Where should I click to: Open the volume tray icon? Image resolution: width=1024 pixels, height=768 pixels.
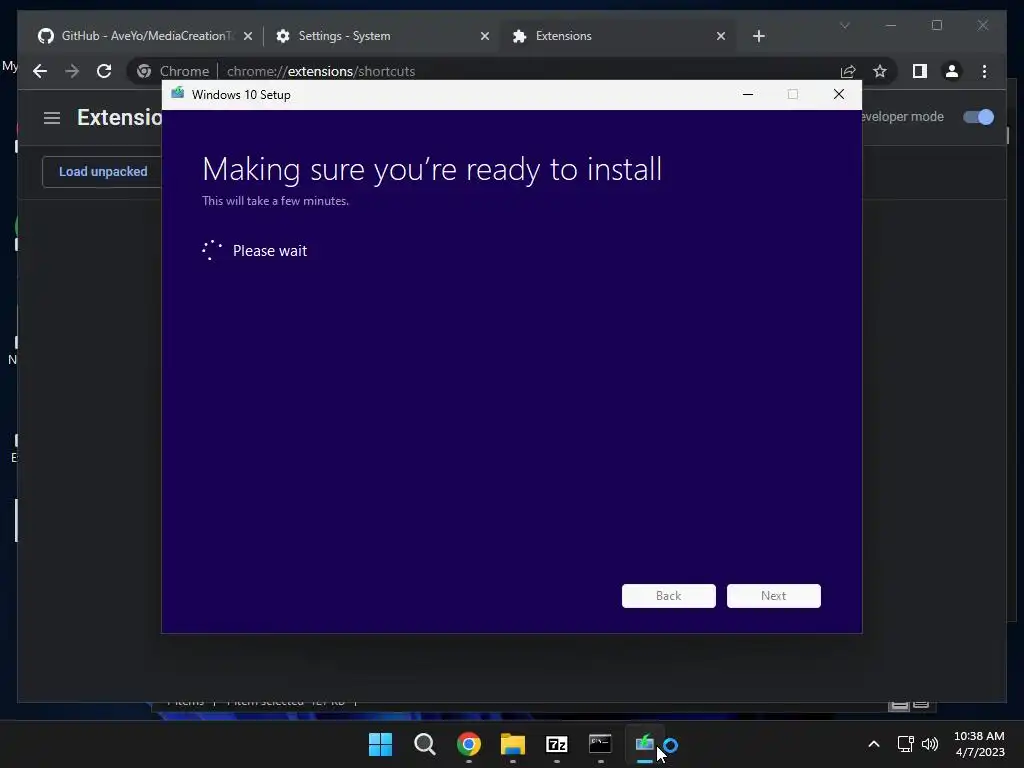tap(929, 744)
